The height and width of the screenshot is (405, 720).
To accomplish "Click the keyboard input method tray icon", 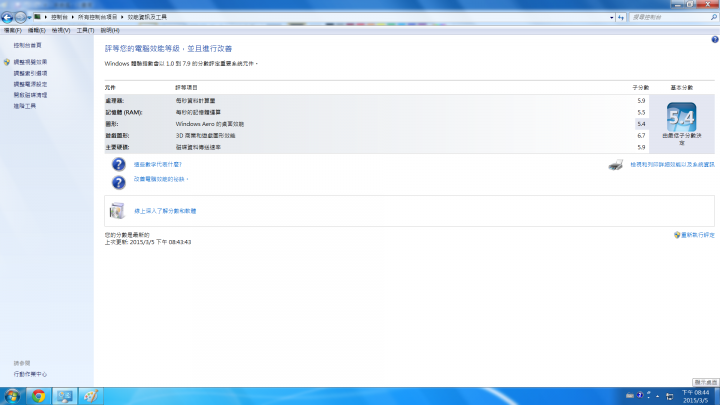I will [x=630, y=395].
